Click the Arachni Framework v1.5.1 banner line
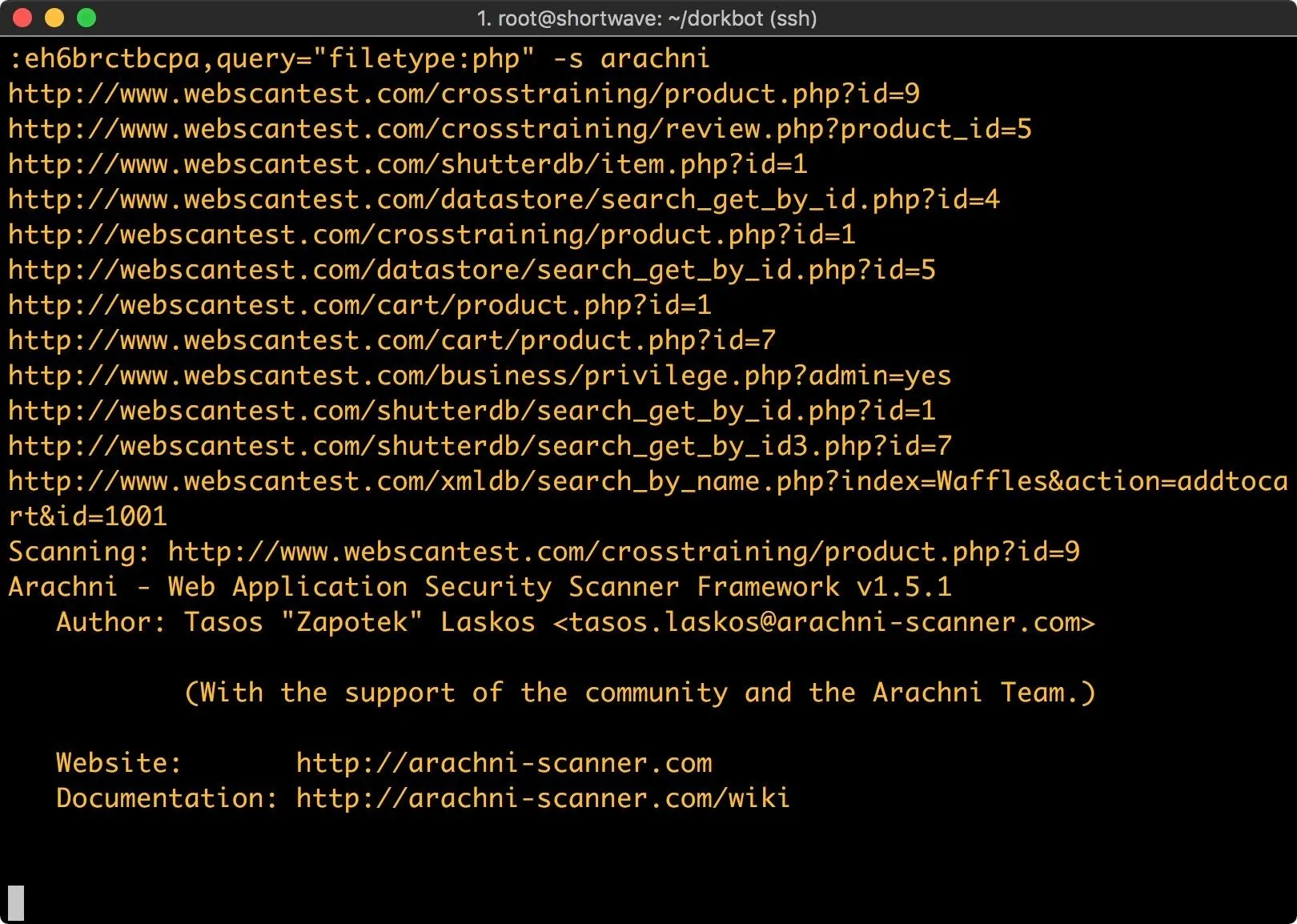 click(480, 587)
